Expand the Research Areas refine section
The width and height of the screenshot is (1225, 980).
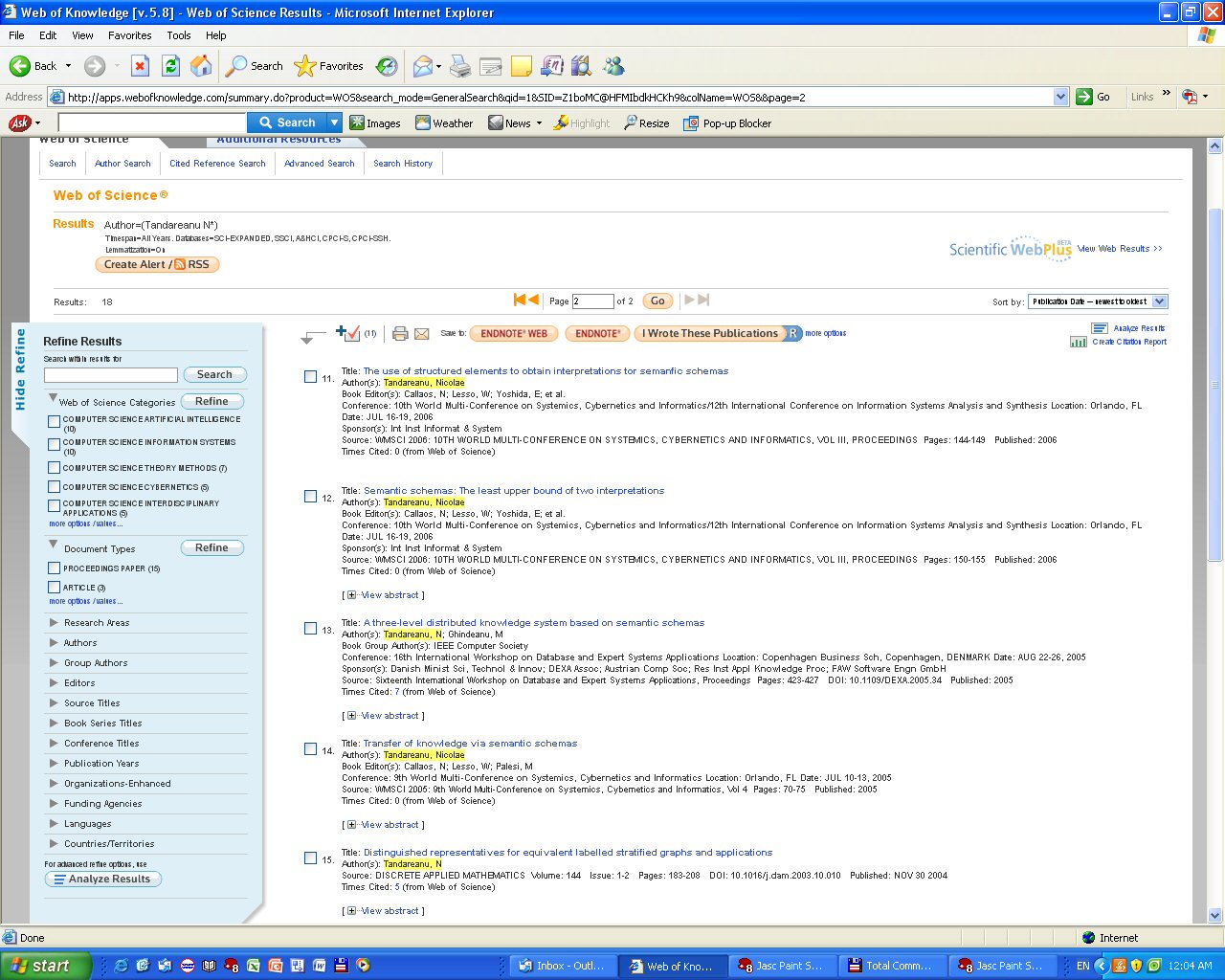coord(54,622)
